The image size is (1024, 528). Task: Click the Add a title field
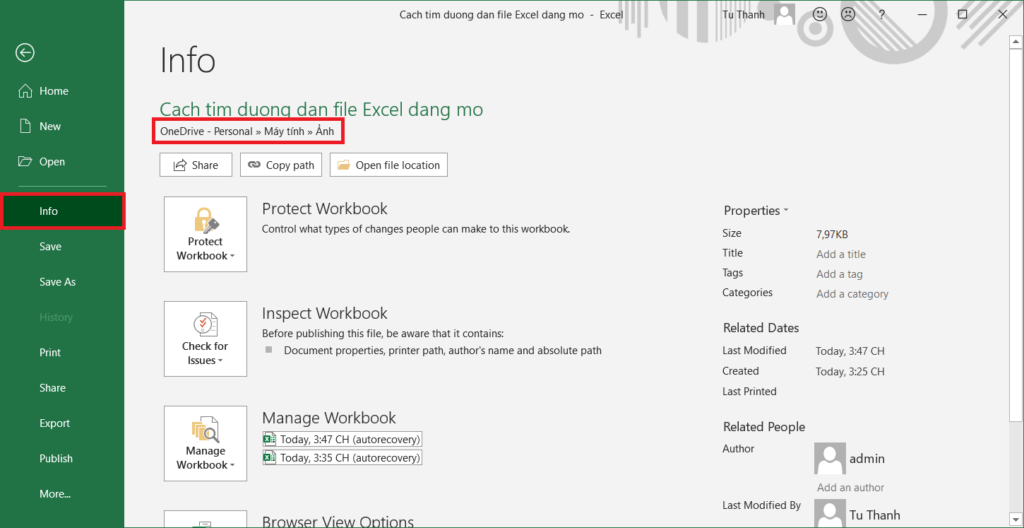tap(840, 254)
